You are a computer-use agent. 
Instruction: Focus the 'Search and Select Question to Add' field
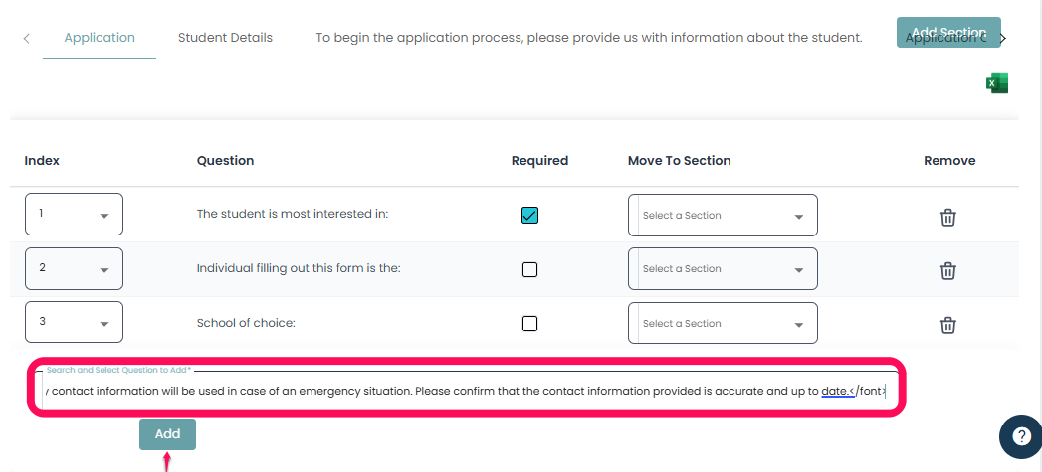click(466, 391)
